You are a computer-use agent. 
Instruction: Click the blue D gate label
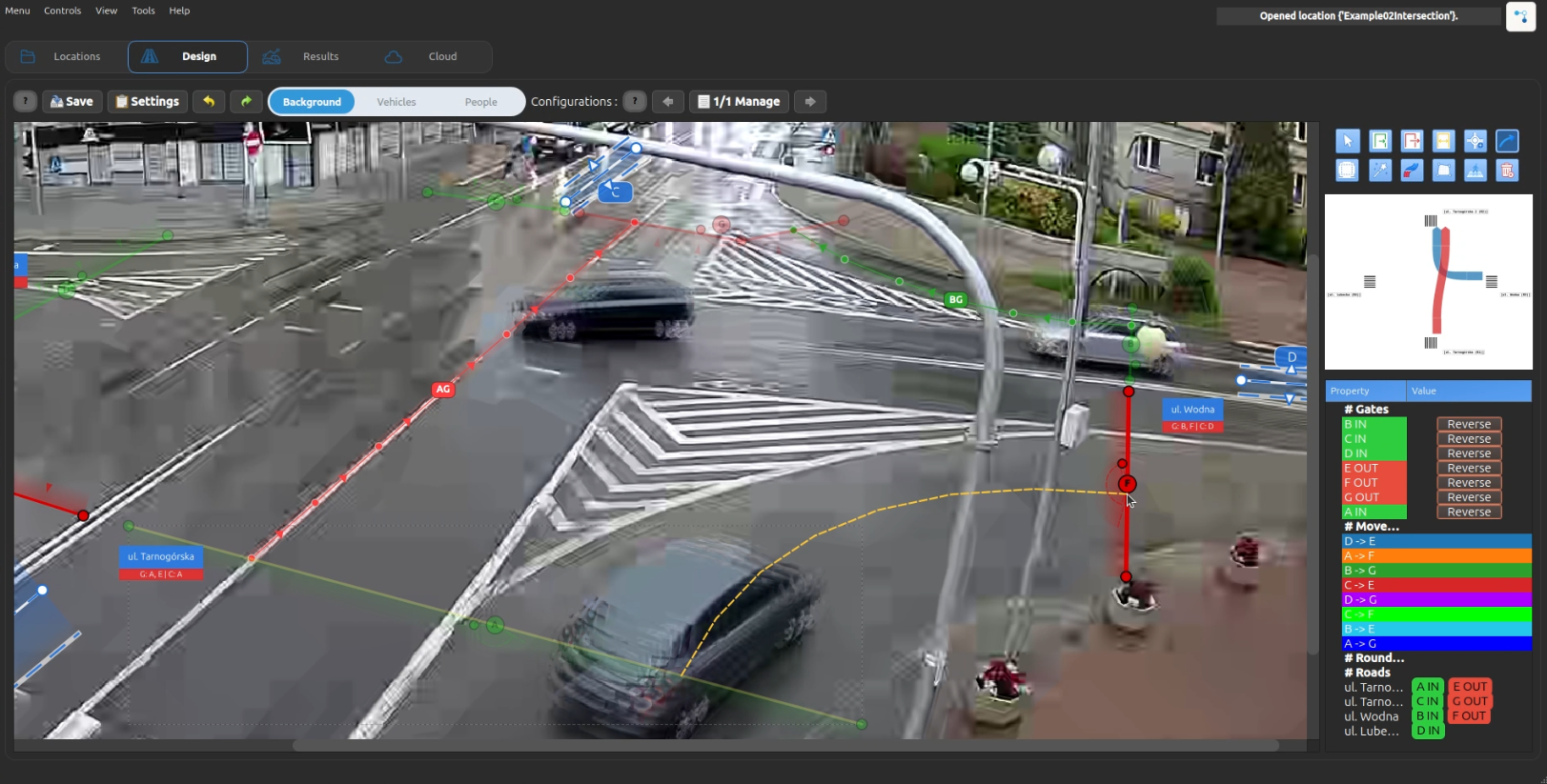[1292, 357]
